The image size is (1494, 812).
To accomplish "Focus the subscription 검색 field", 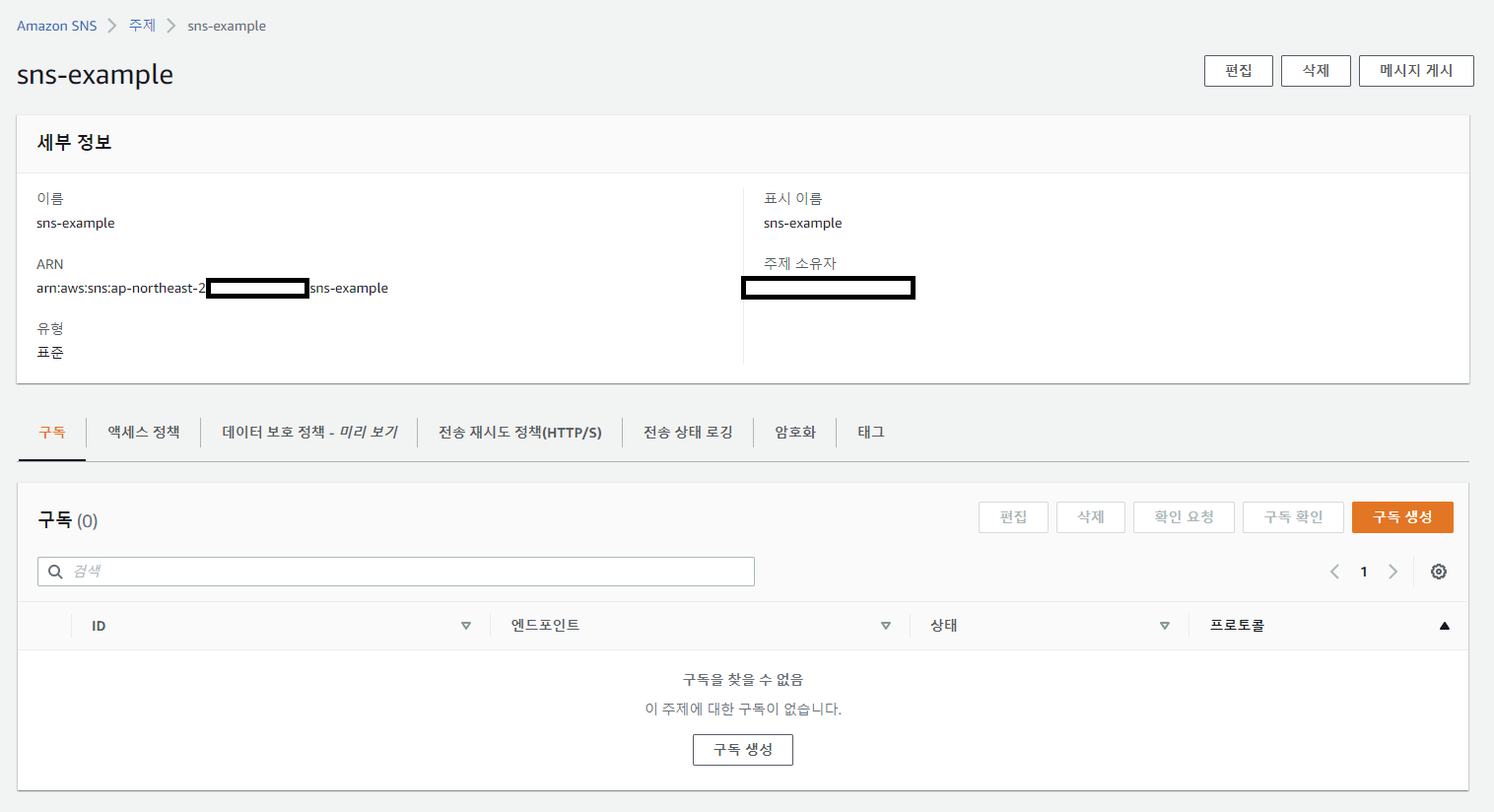I will tap(396, 572).
